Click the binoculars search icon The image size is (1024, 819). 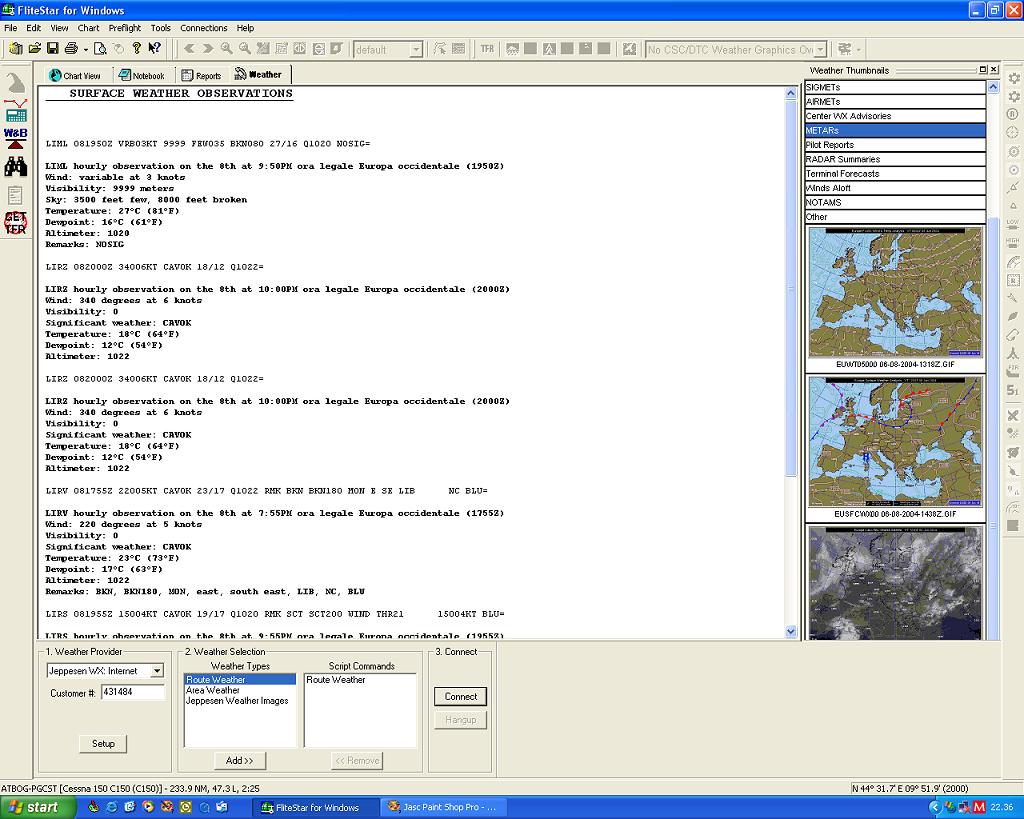point(16,167)
